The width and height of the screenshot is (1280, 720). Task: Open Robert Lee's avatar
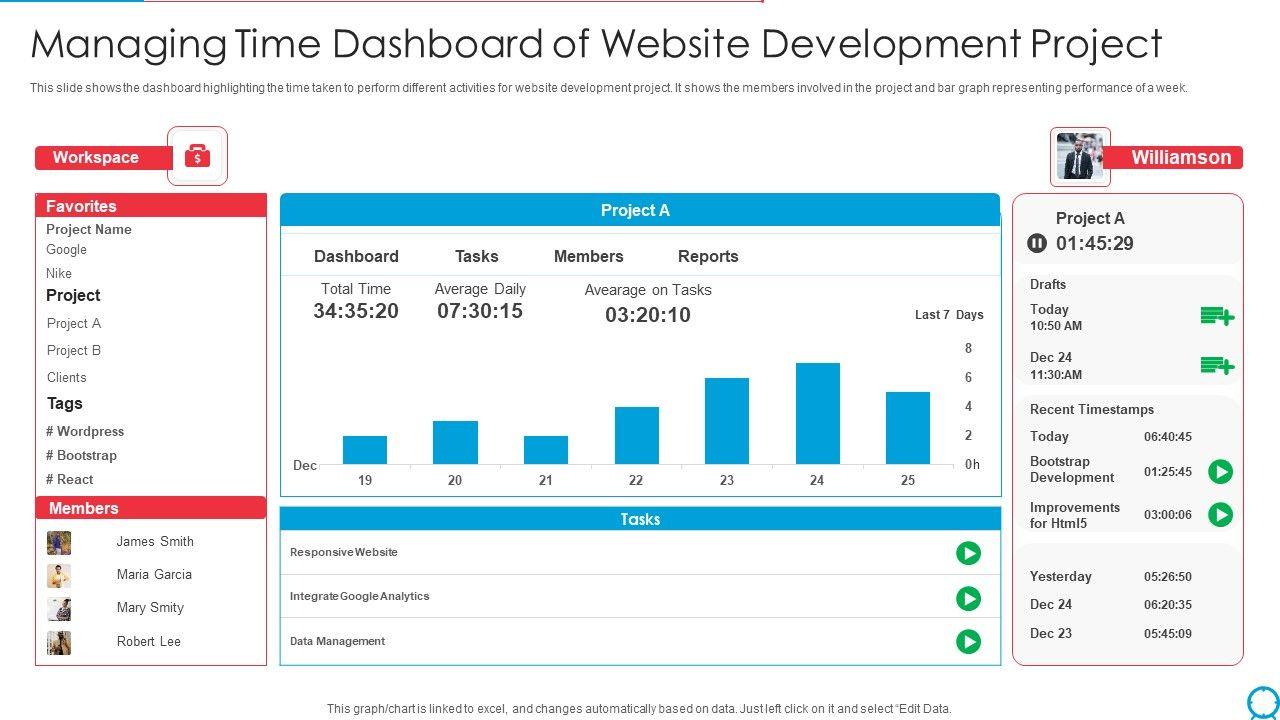point(59,642)
